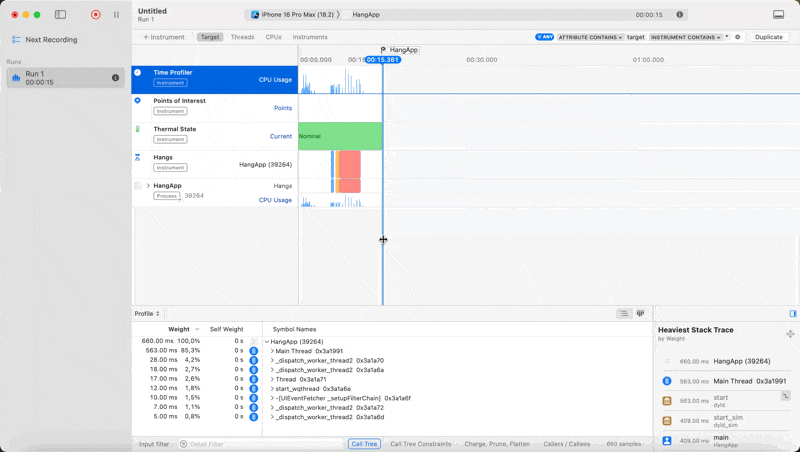Click the Thermal State instrument icon

click(x=138, y=129)
